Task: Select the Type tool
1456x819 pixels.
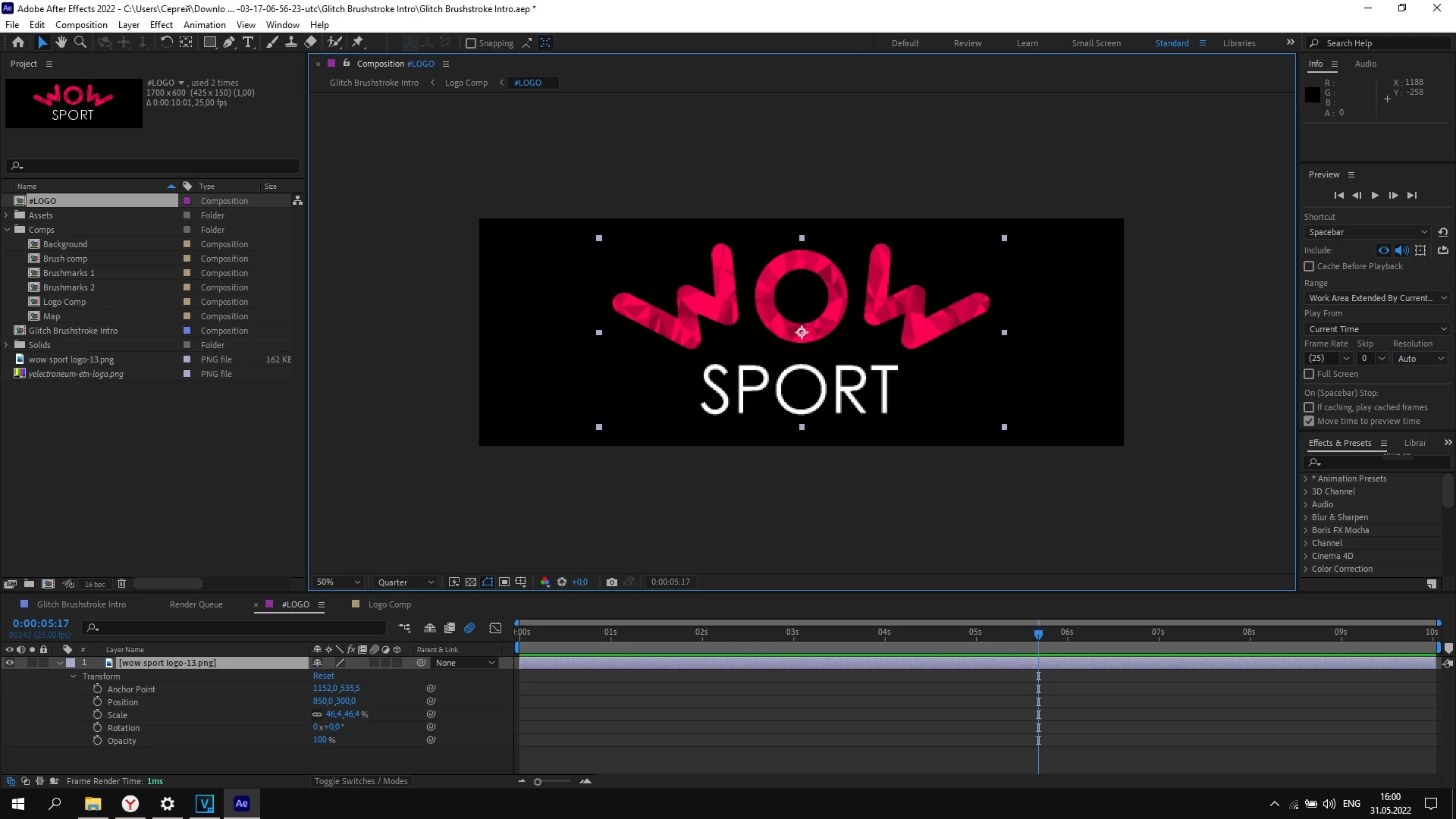Action: (x=248, y=42)
